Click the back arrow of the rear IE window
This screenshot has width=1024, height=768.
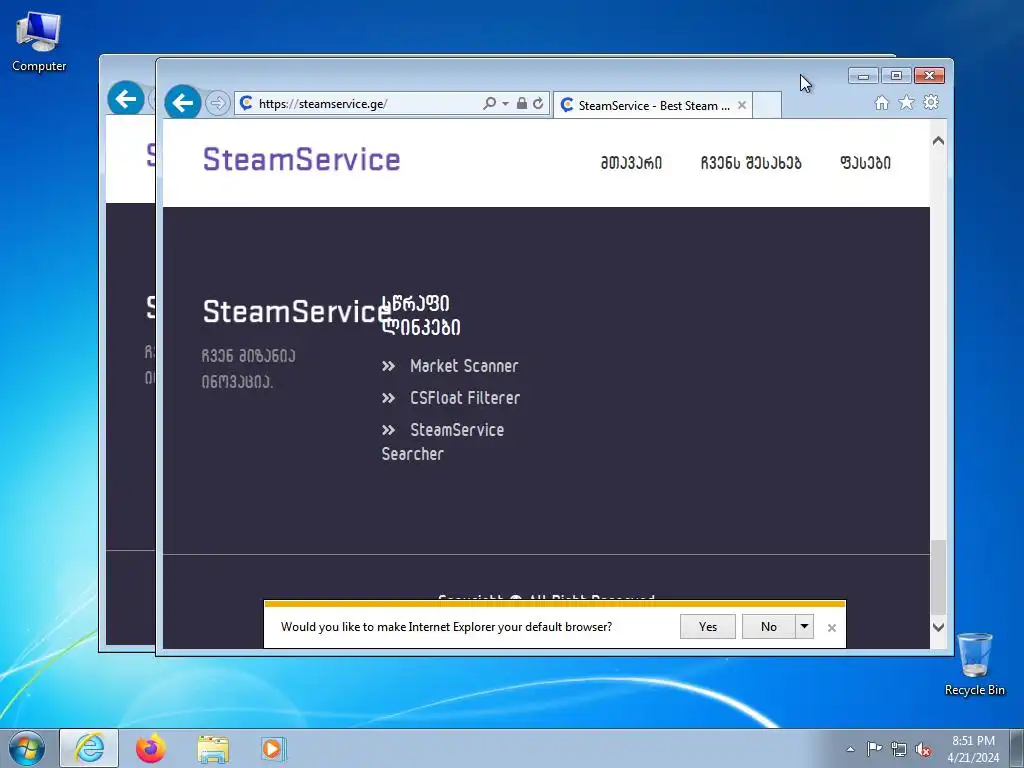click(x=126, y=99)
